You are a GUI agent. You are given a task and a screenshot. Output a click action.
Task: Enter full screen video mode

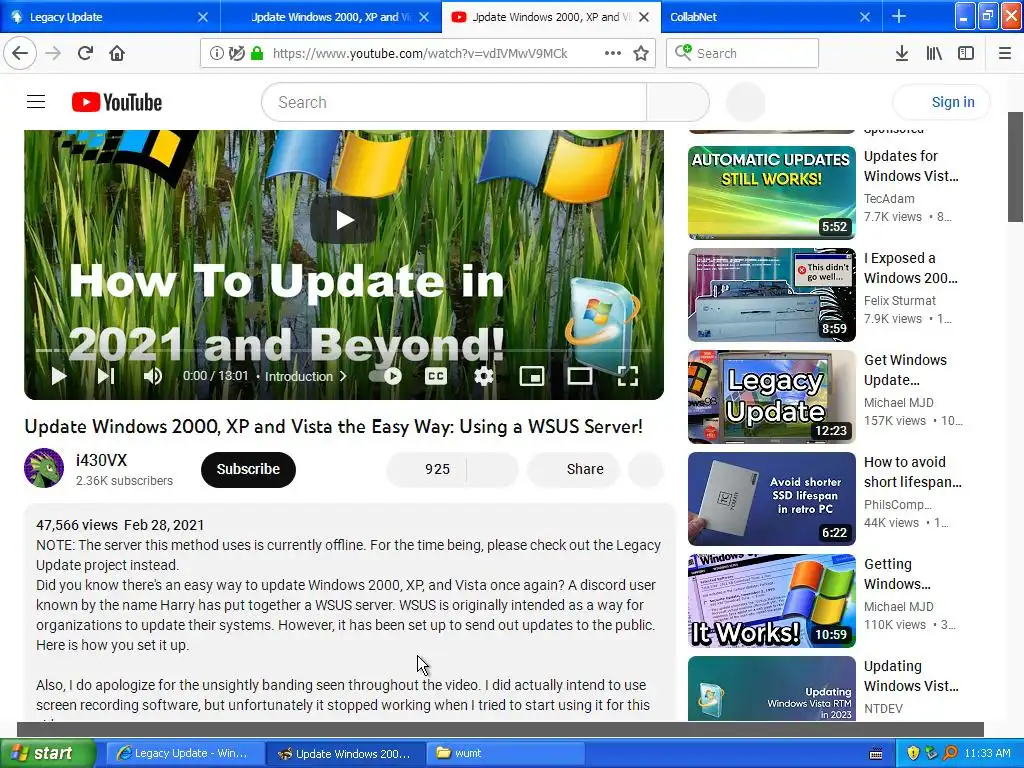[x=628, y=376]
